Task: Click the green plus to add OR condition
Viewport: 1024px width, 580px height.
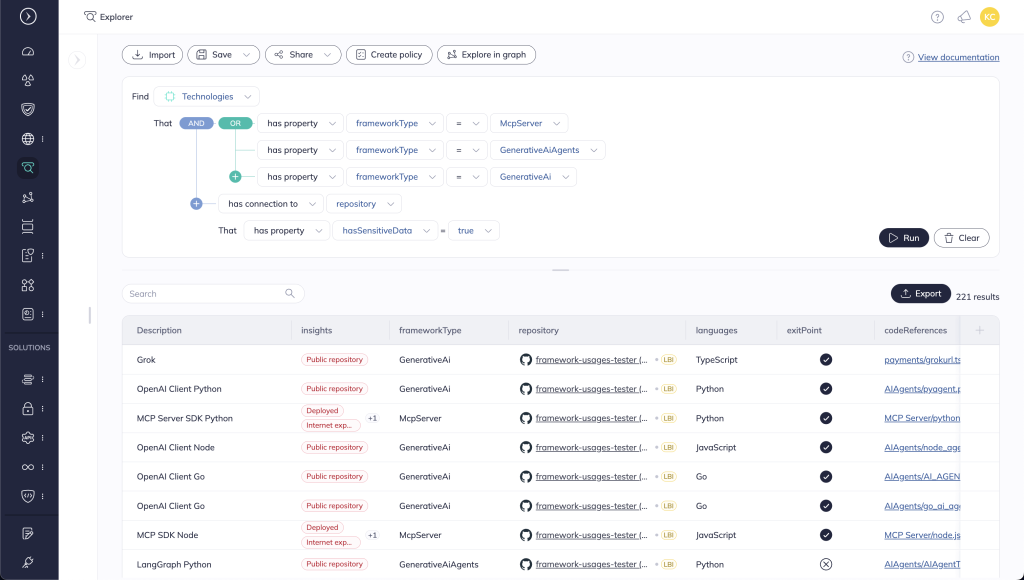Action: pyautogui.click(x=235, y=177)
